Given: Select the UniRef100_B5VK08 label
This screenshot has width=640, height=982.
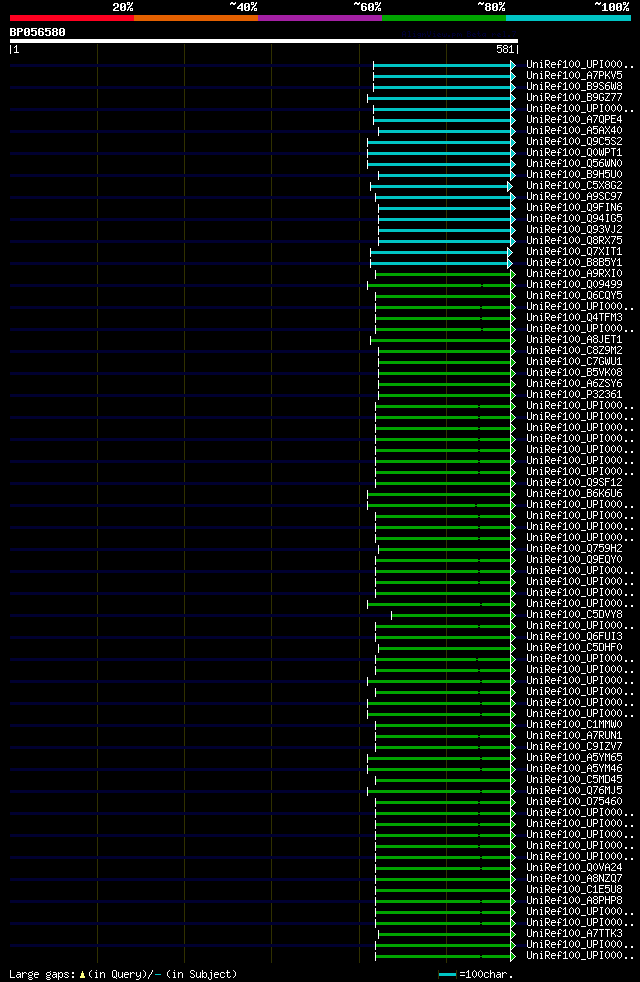Looking at the screenshot, I should tap(574, 373).
